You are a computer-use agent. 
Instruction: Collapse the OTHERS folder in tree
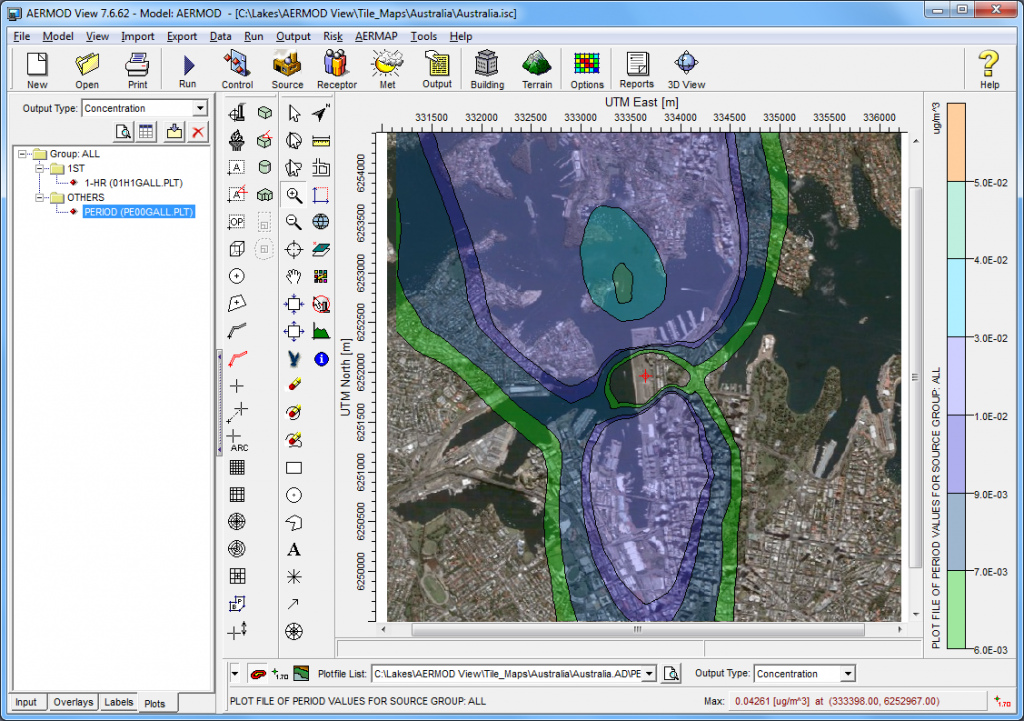click(37, 198)
